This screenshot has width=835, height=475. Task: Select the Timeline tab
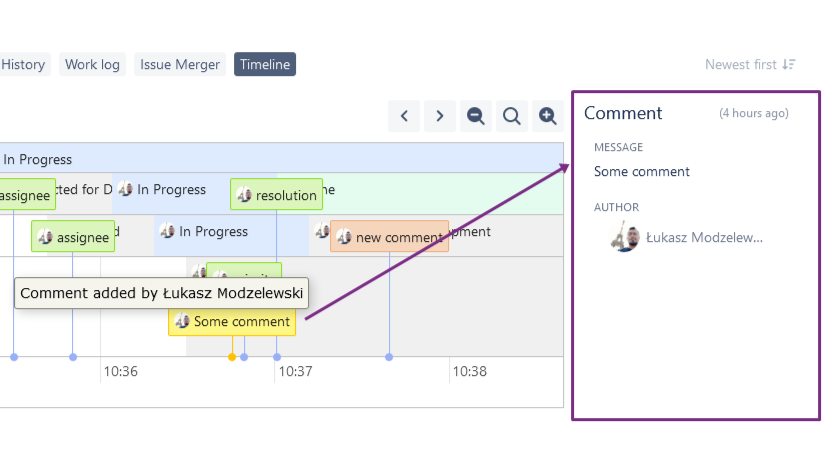tap(265, 65)
